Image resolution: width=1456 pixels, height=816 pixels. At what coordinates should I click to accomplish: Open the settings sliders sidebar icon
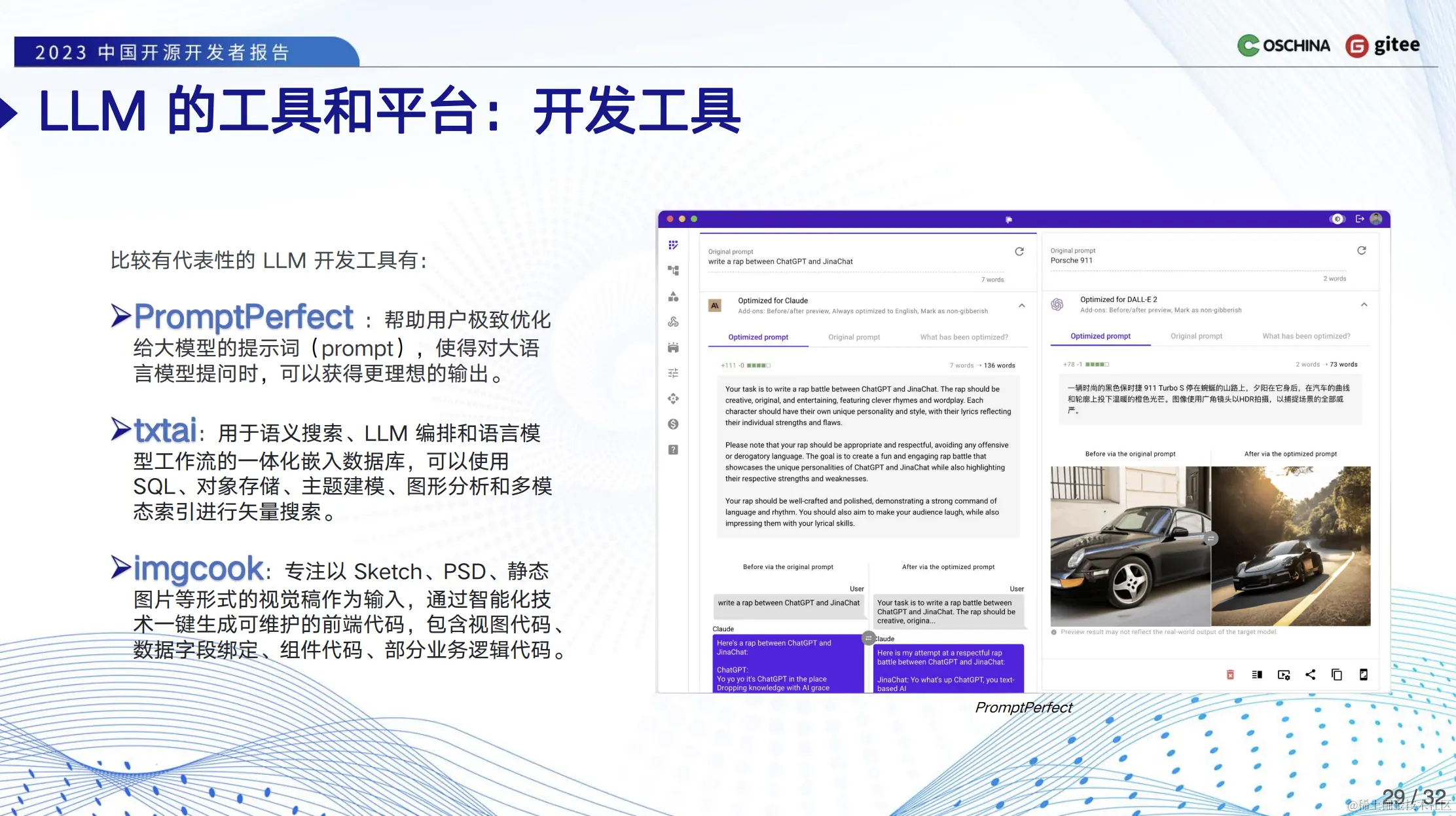pos(673,373)
